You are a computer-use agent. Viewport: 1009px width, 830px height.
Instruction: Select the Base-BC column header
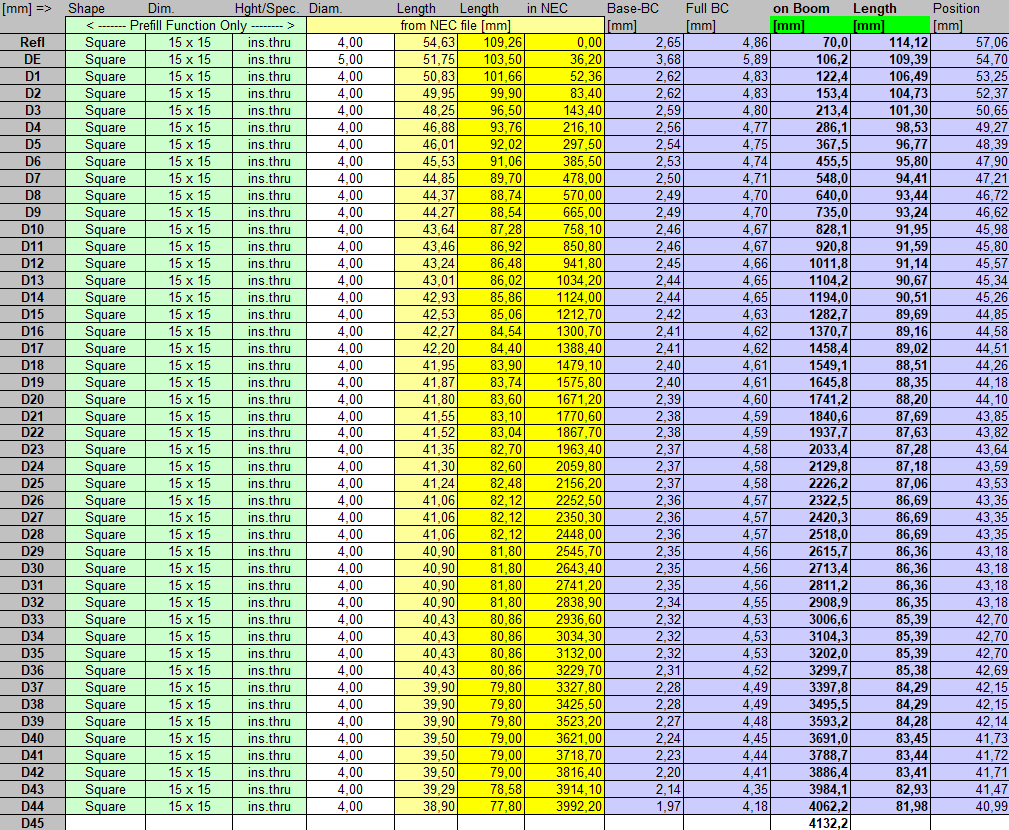633,8
